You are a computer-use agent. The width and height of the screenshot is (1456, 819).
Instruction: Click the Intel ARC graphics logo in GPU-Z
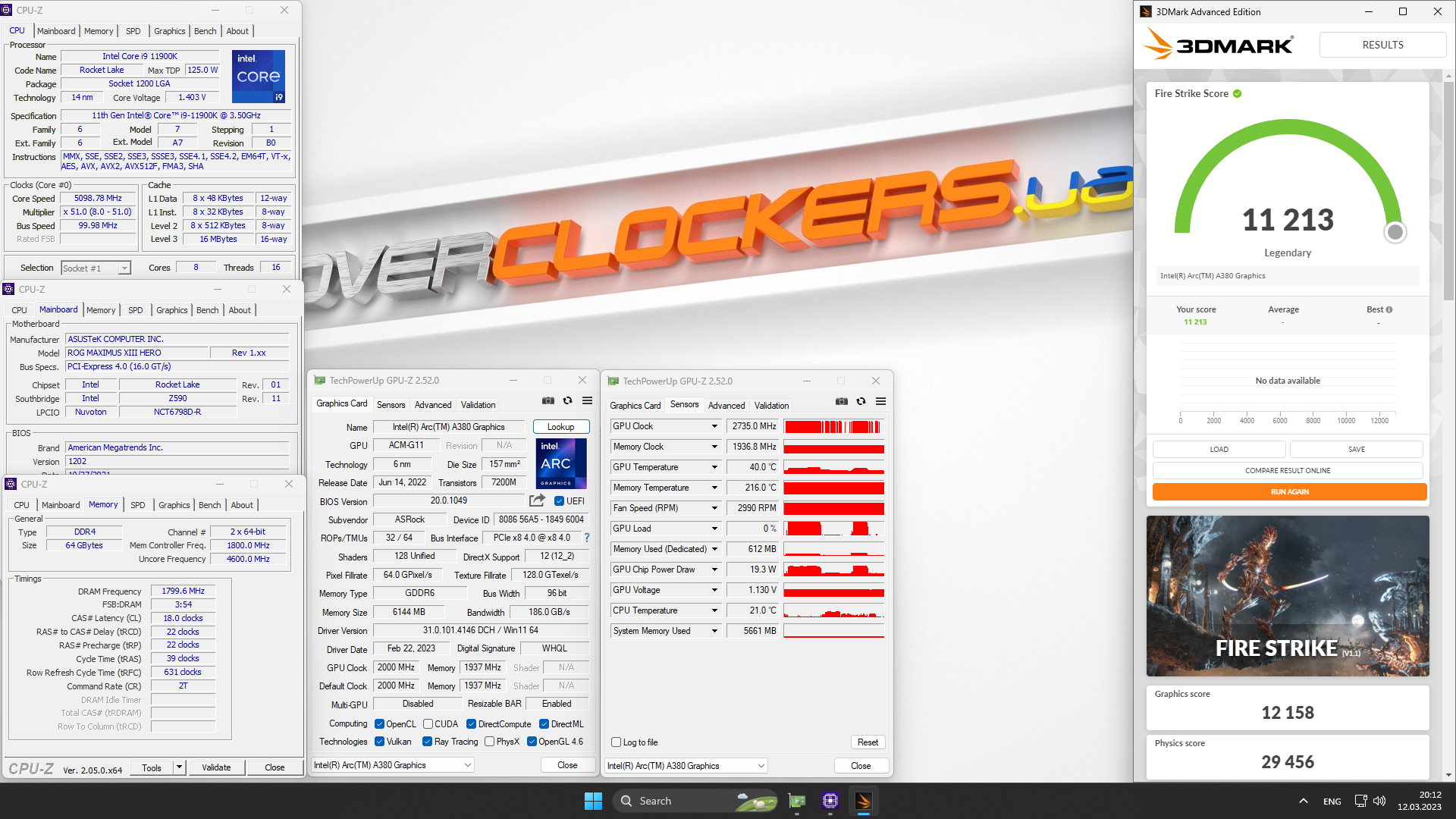point(561,463)
